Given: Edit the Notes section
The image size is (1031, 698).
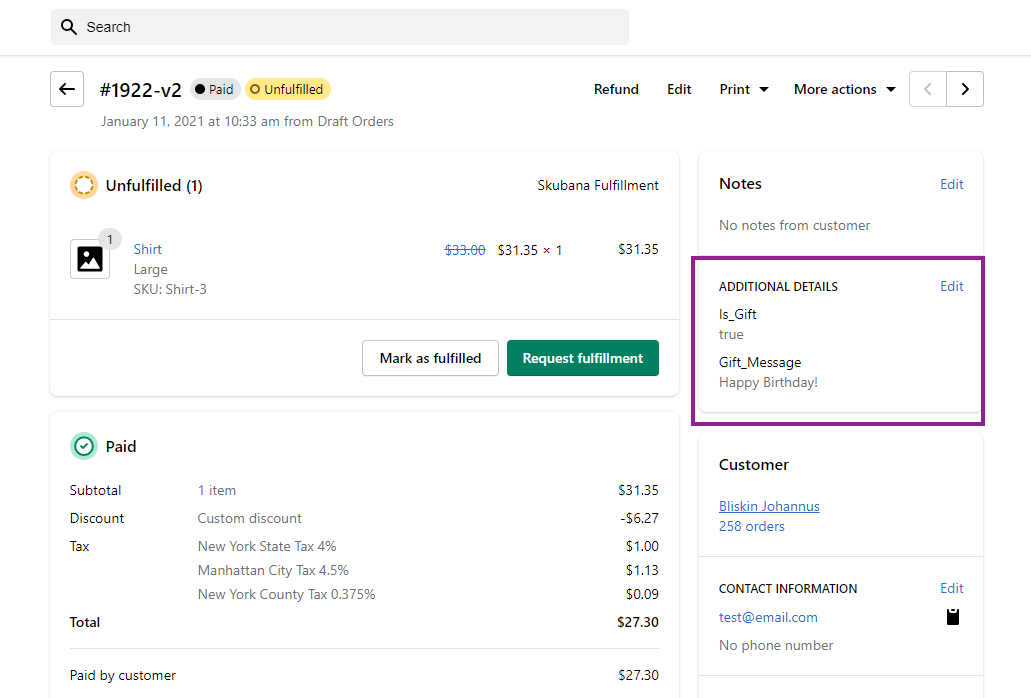Looking at the screenshot, I should point(951,184).
